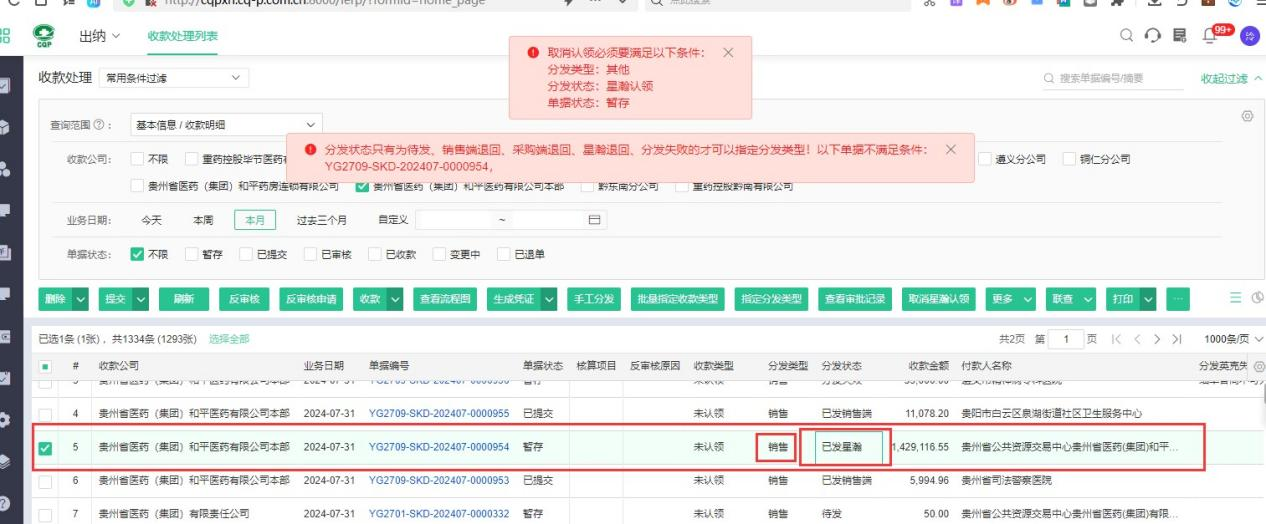Click the sidebar cube icon

[4, 127]
